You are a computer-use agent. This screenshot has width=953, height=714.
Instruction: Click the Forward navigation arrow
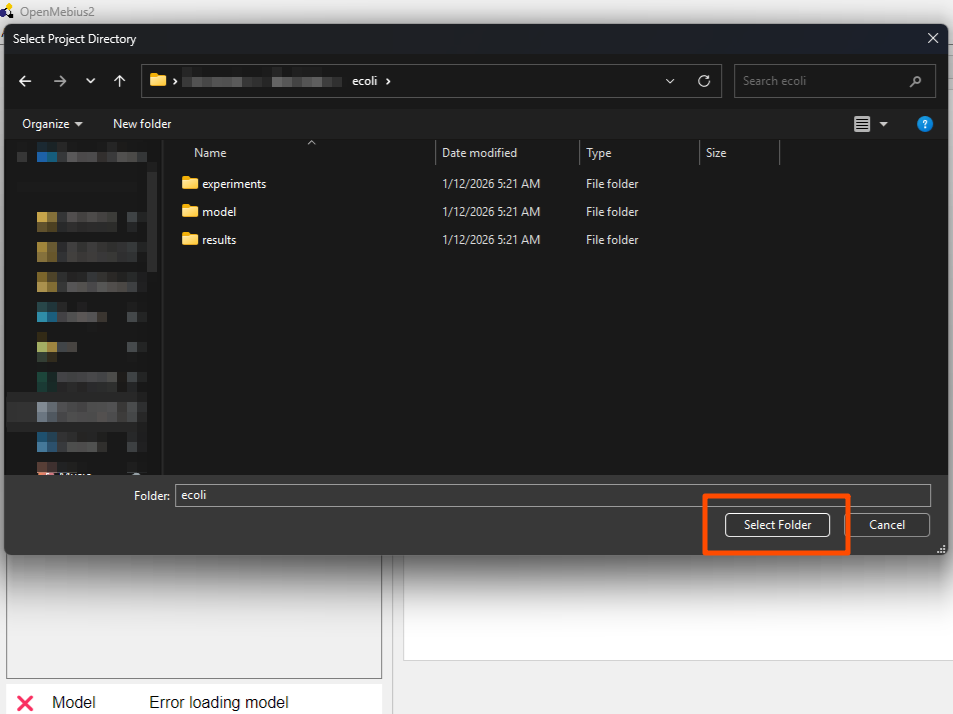[59, 81]
